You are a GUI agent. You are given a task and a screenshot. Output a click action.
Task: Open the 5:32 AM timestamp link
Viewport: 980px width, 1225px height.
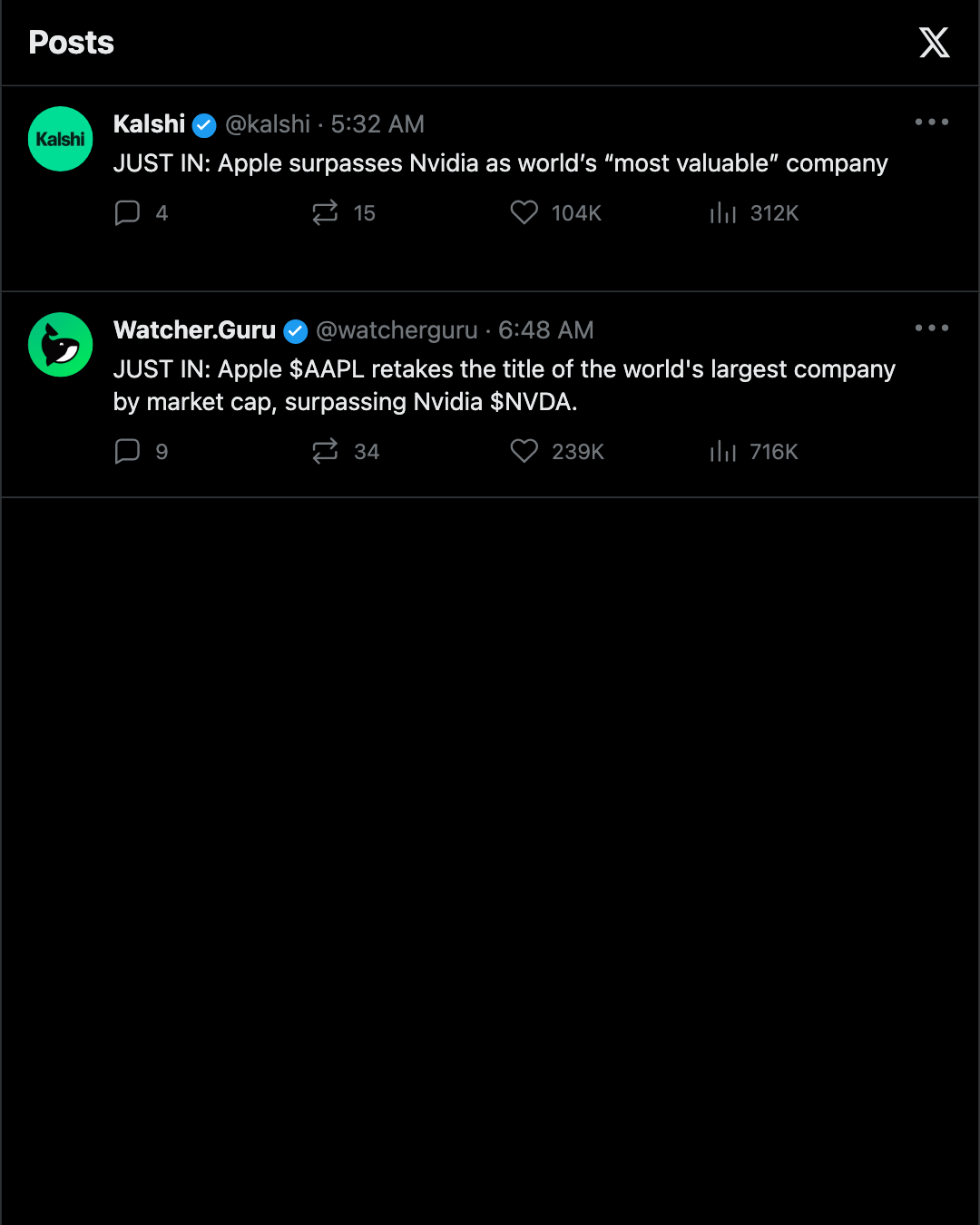[377, 124]
